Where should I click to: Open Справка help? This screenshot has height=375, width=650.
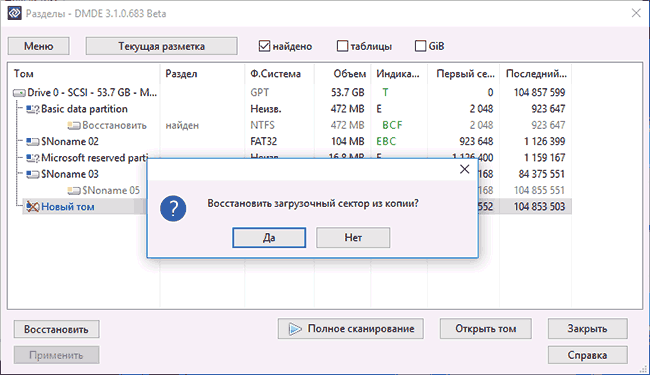point(587,355)
